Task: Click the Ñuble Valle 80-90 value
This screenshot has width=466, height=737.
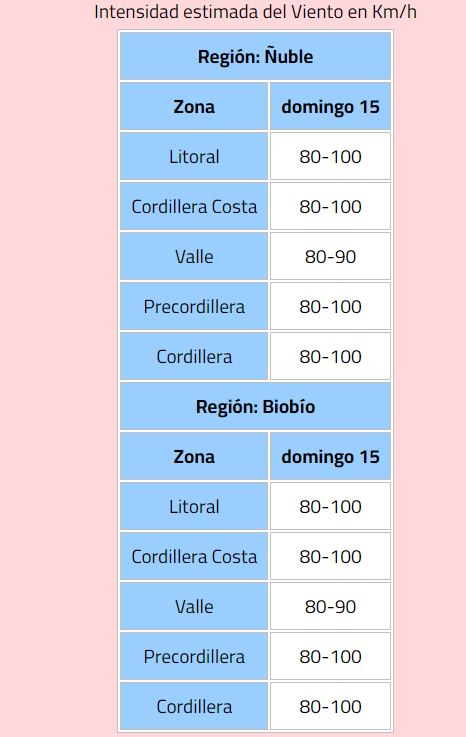Action: tap(330, 257)
